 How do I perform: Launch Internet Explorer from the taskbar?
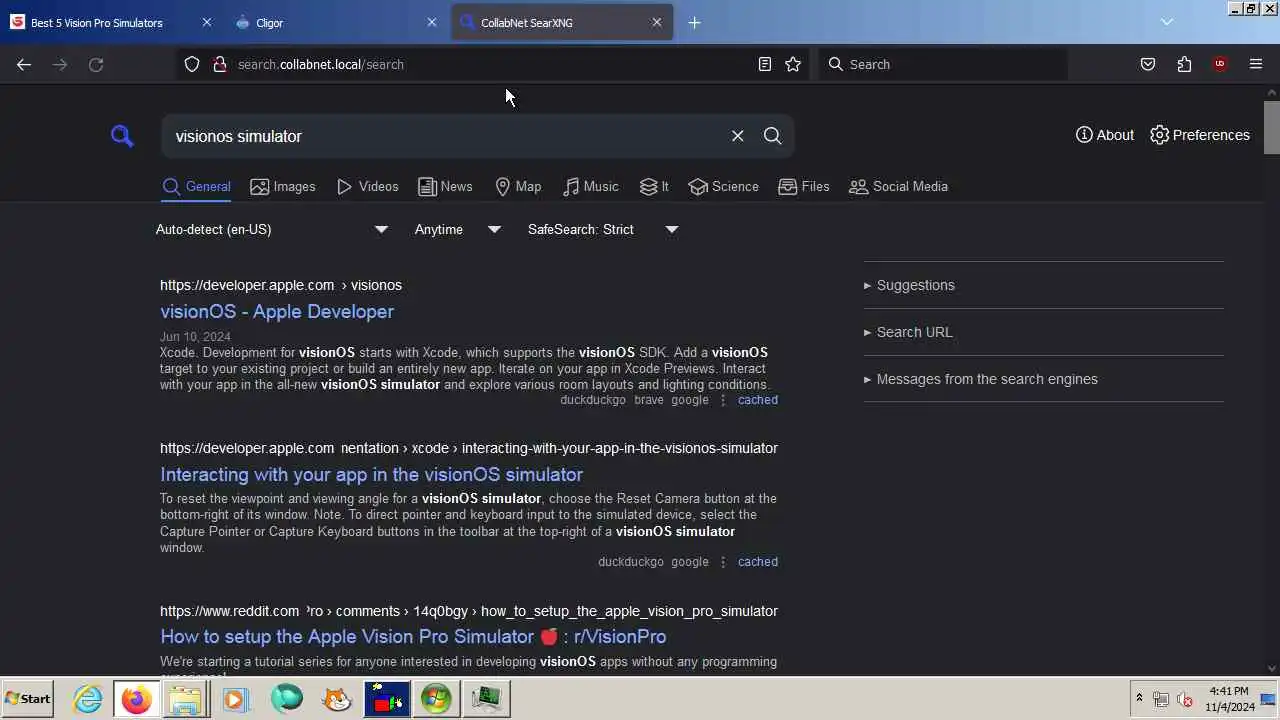point(88,699)
